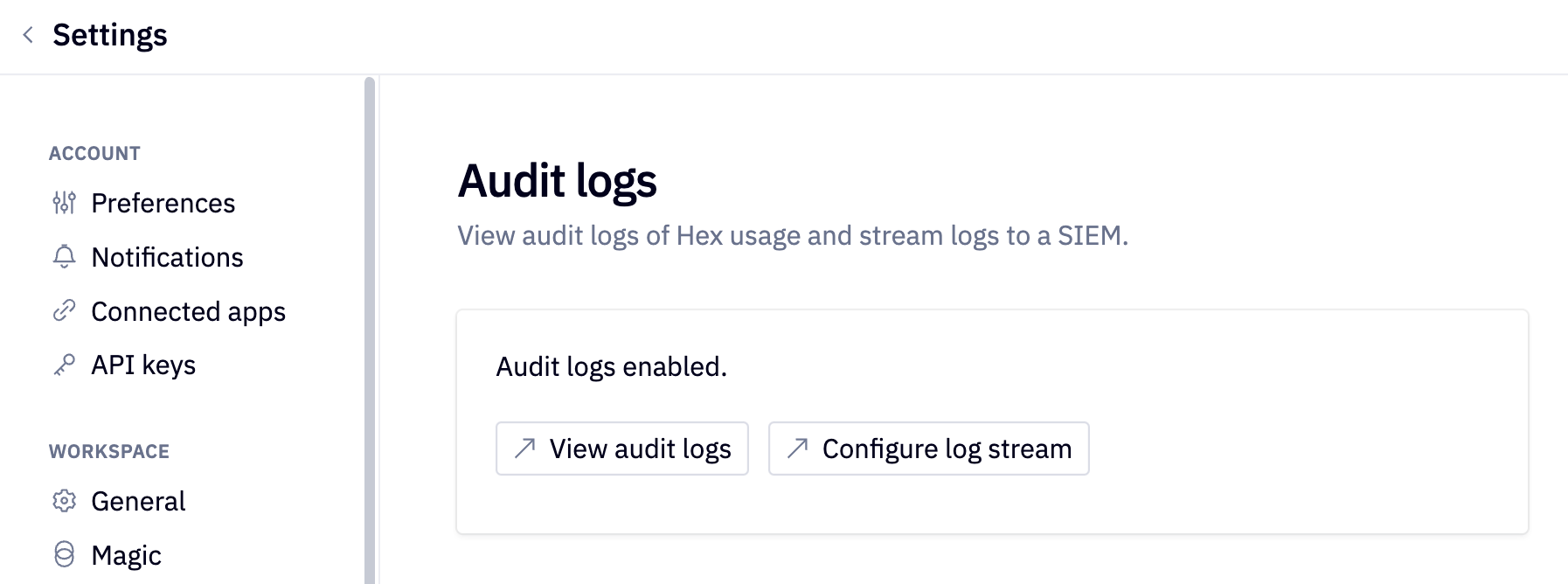1568x584 pixels.
Task: Click the Preferences sliders icon
Action: 63,203
